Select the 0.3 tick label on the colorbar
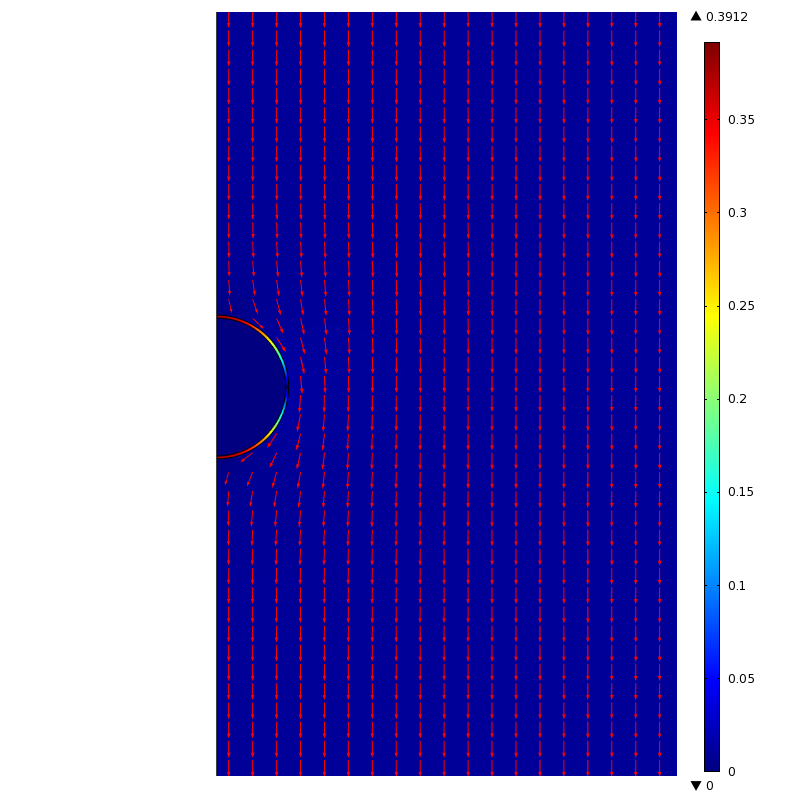The image size is (800, 800). [737, 213]
